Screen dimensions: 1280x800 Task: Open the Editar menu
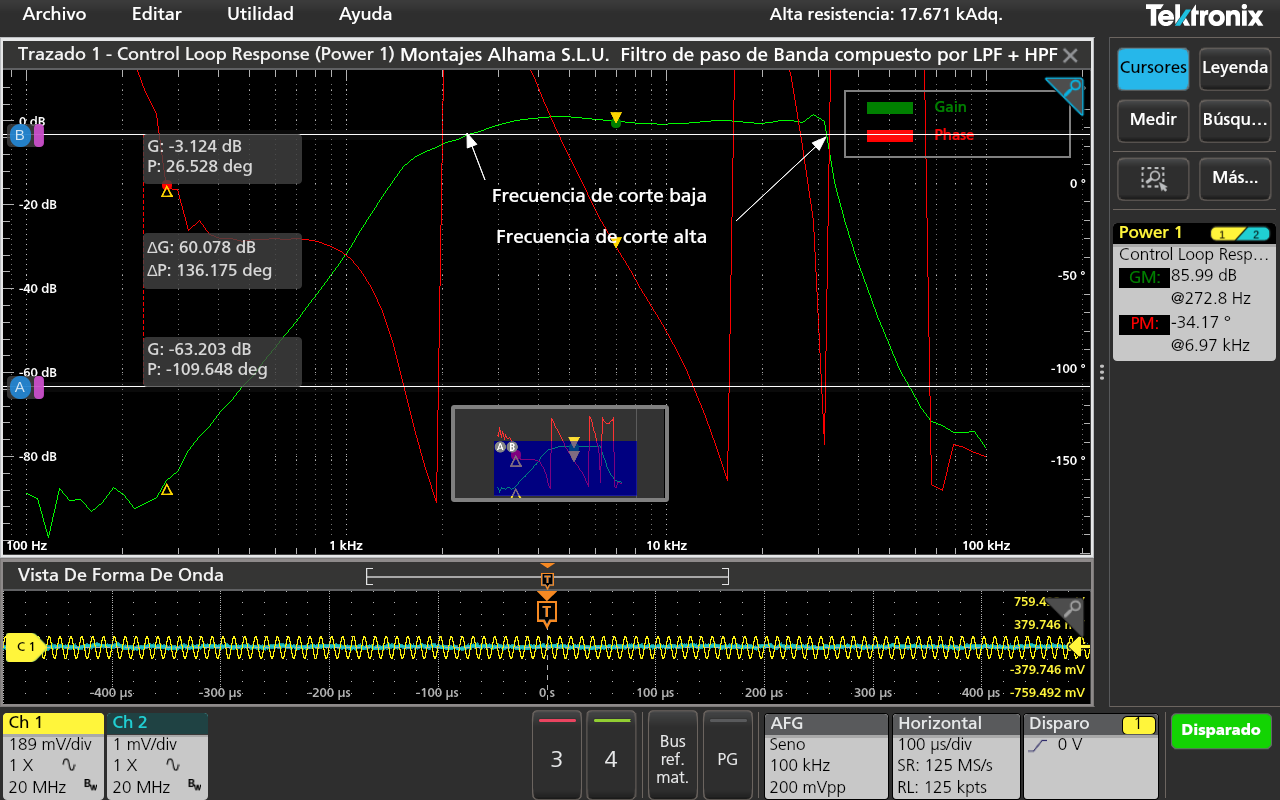tap(157, 14)
